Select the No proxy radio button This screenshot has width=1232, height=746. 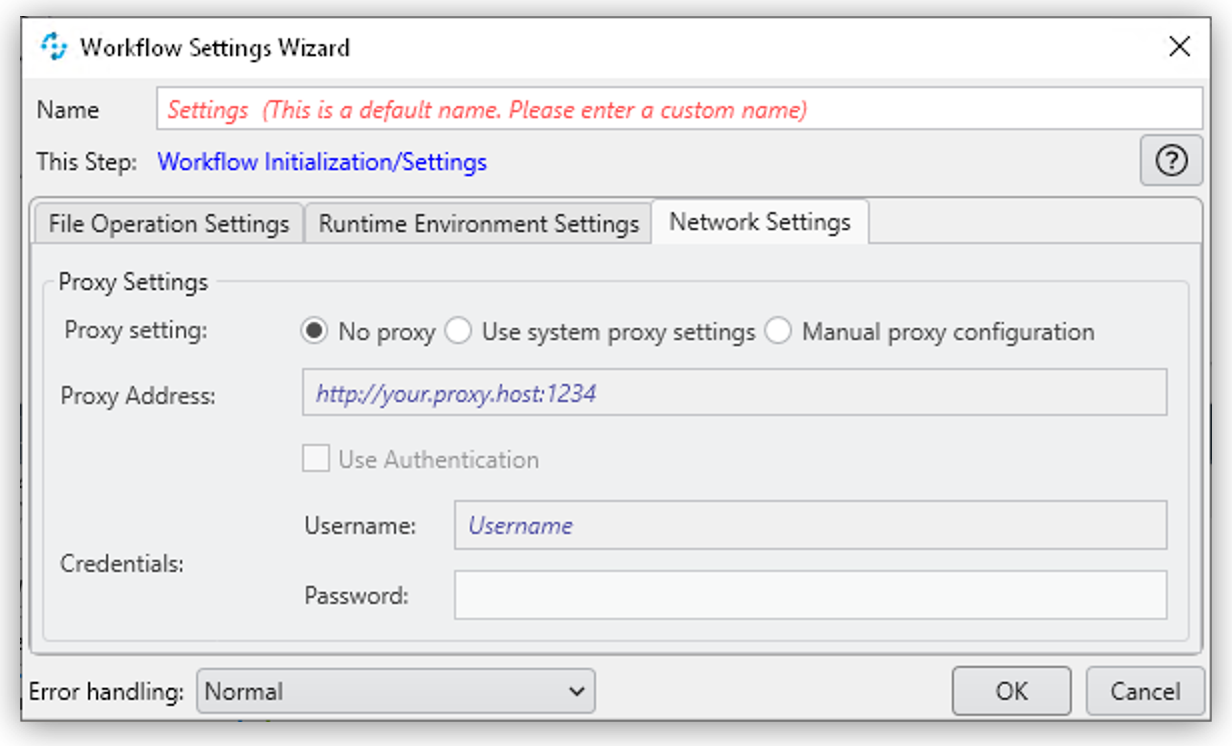tap(313, 330)
